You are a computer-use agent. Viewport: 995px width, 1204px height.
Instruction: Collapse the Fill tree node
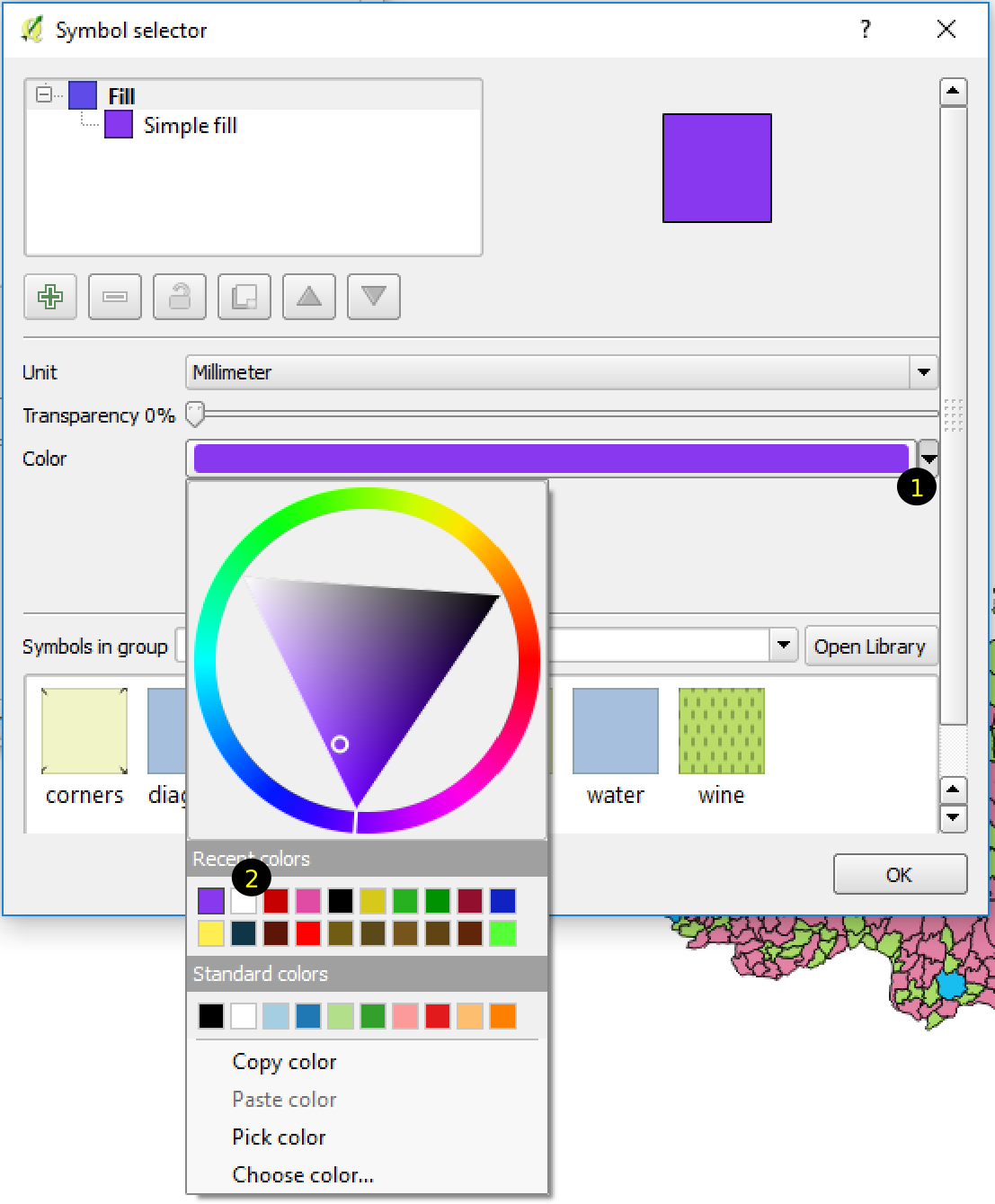tap(43, 94)
